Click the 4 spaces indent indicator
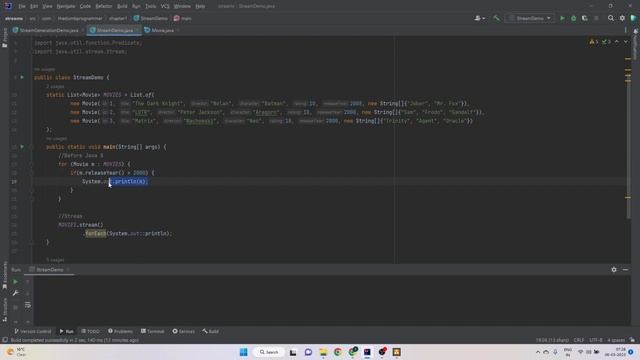The height and width of the screenshot is (360, 640). tap(616, 340)
